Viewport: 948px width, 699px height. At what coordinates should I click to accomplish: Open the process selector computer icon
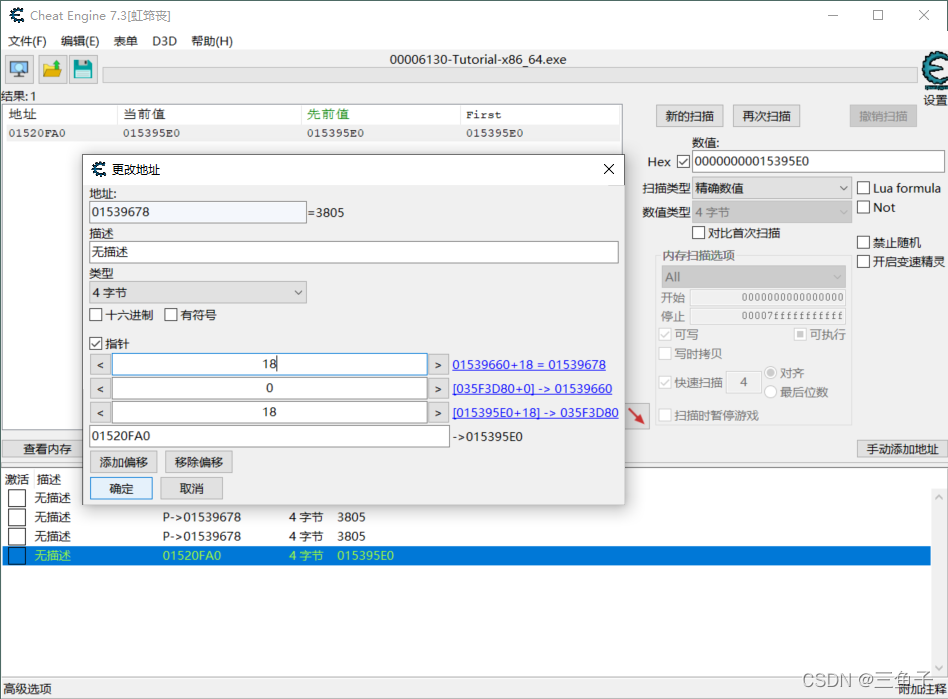pos(19,70)
